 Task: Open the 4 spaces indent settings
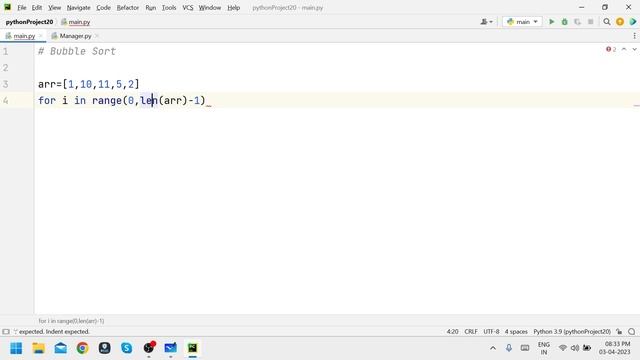516,331
